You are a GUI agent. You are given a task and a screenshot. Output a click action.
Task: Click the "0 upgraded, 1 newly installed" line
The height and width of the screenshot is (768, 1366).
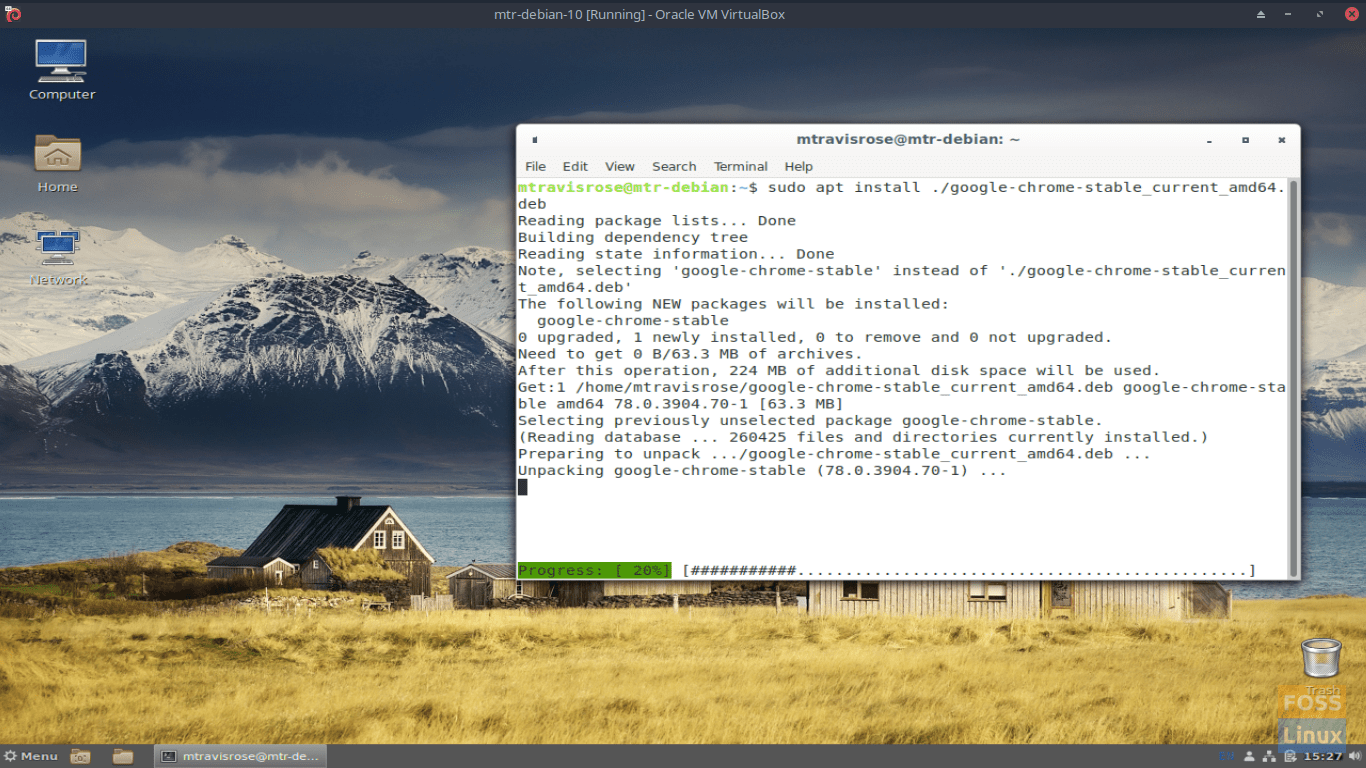(815, 337)
